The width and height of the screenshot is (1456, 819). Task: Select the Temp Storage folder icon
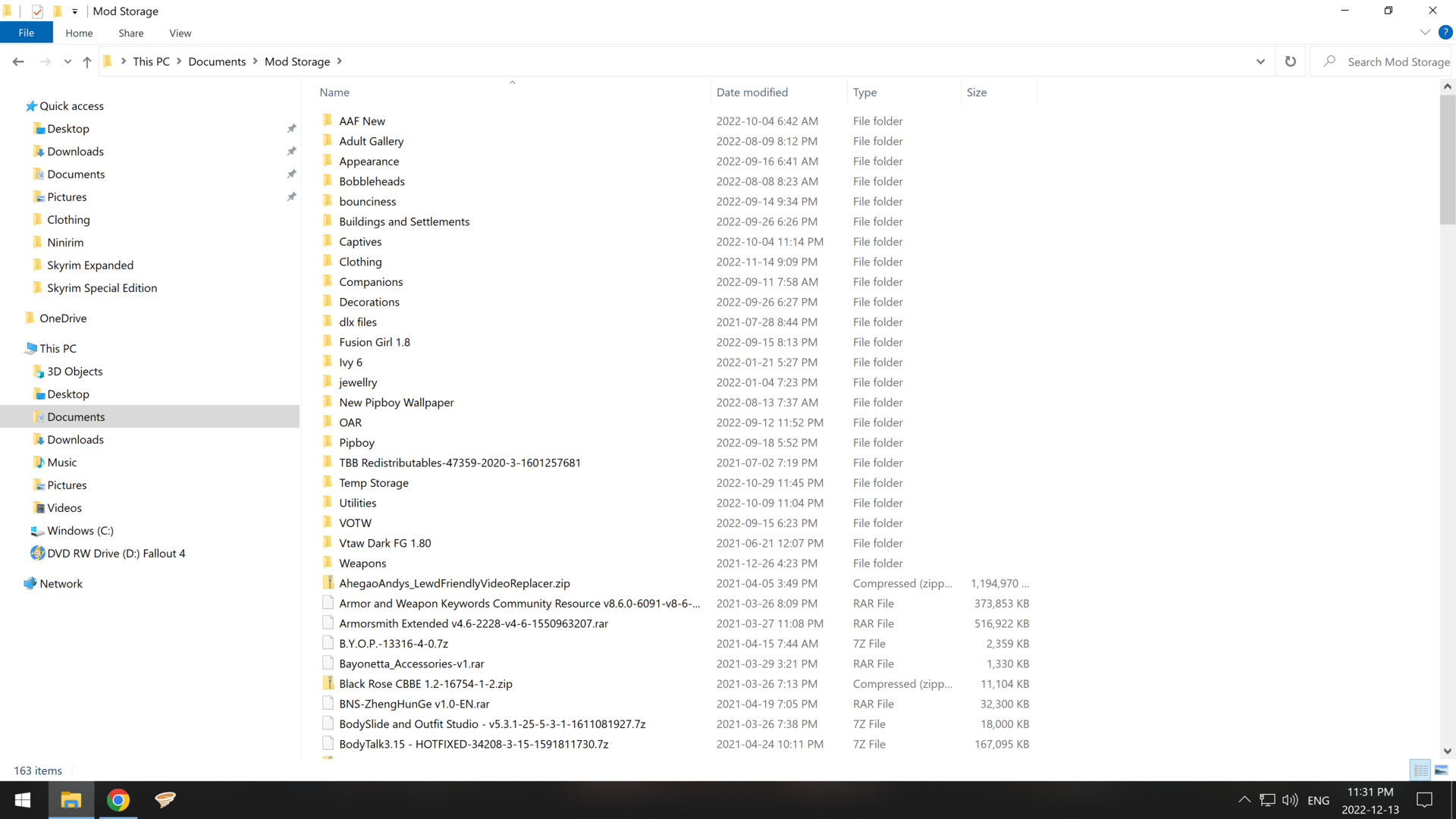pos(328,482)
